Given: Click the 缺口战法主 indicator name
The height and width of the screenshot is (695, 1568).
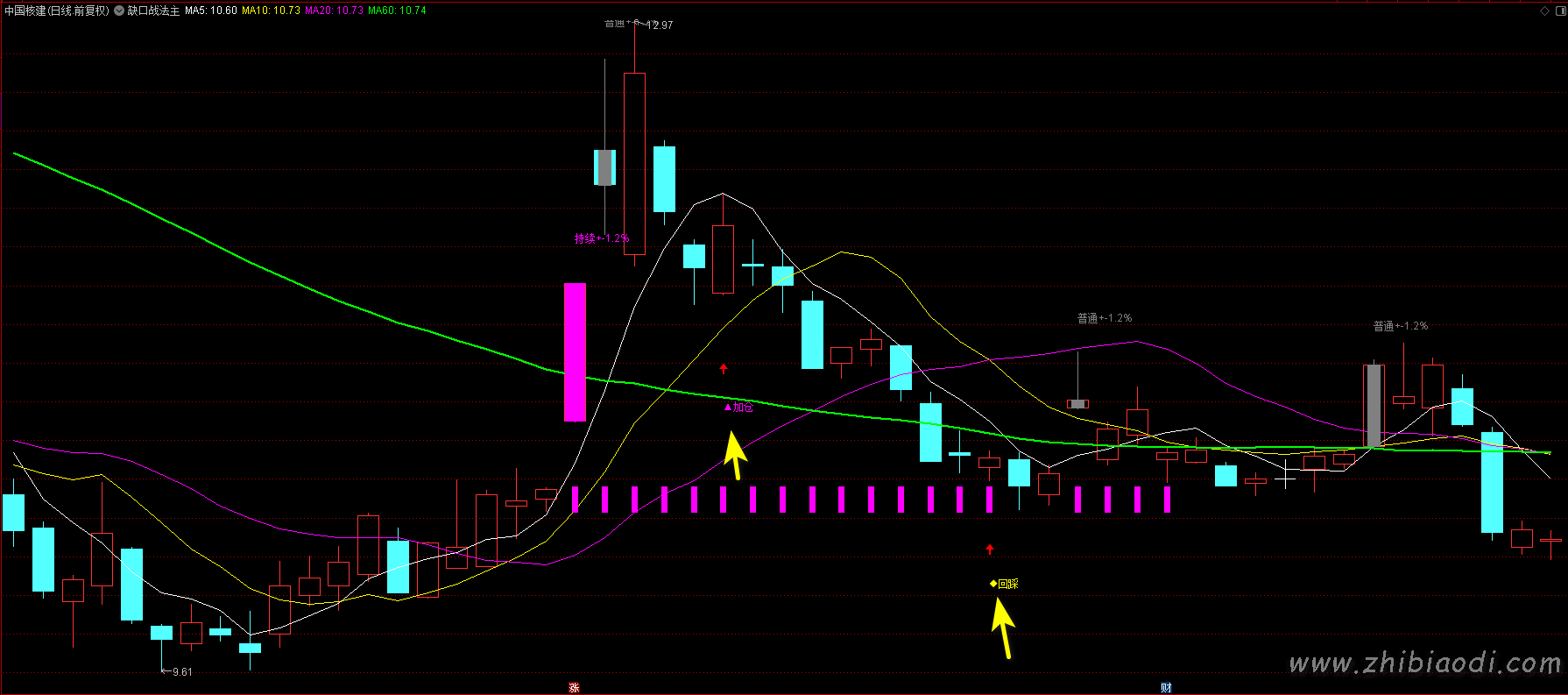Looking at the screenshot, I should point(153,11).
